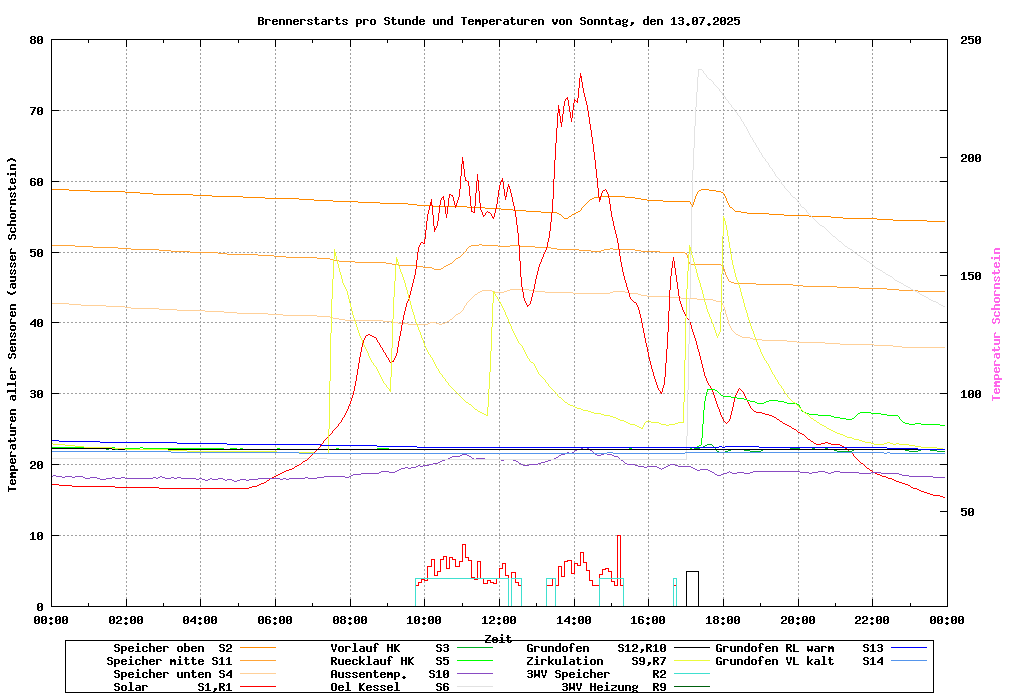Select the Speicher mitte S11 legend label
The height and width of the screenshot is (700, 1024).
[x=169, y=661]
